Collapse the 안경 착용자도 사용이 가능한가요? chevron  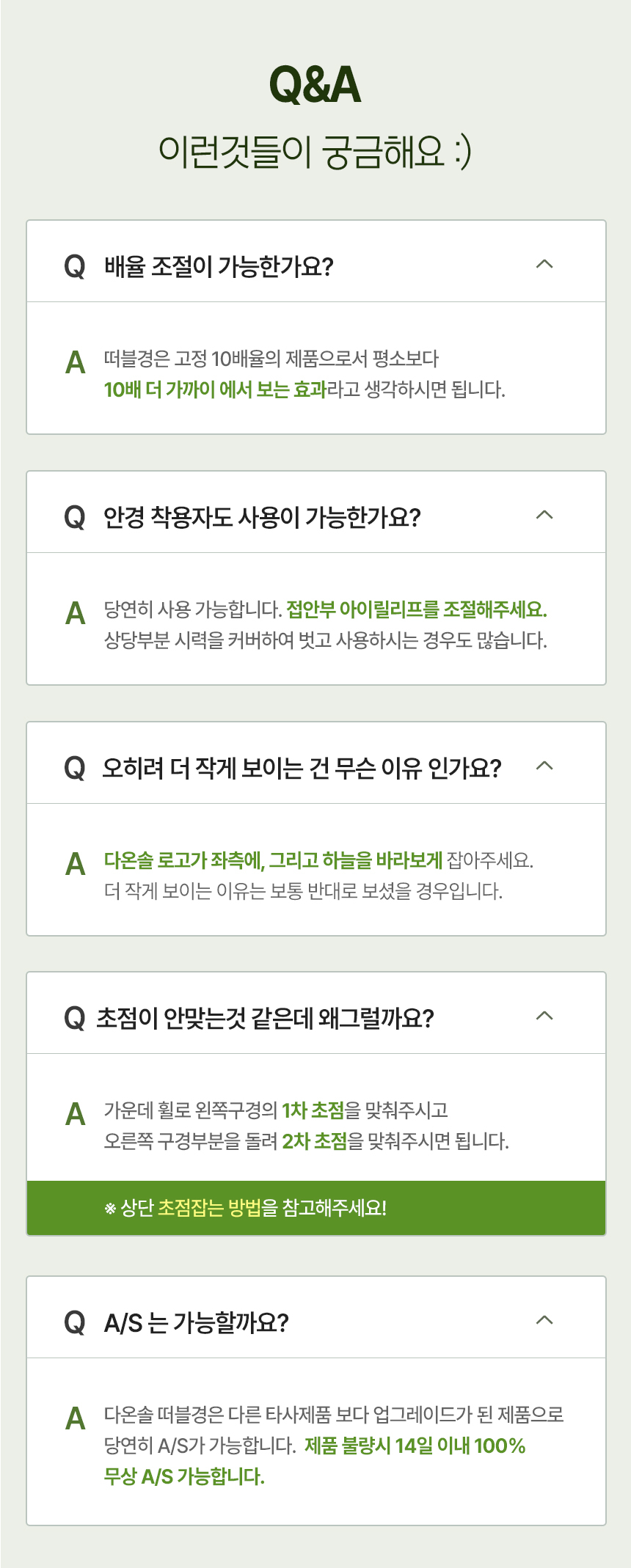point(544,515)
